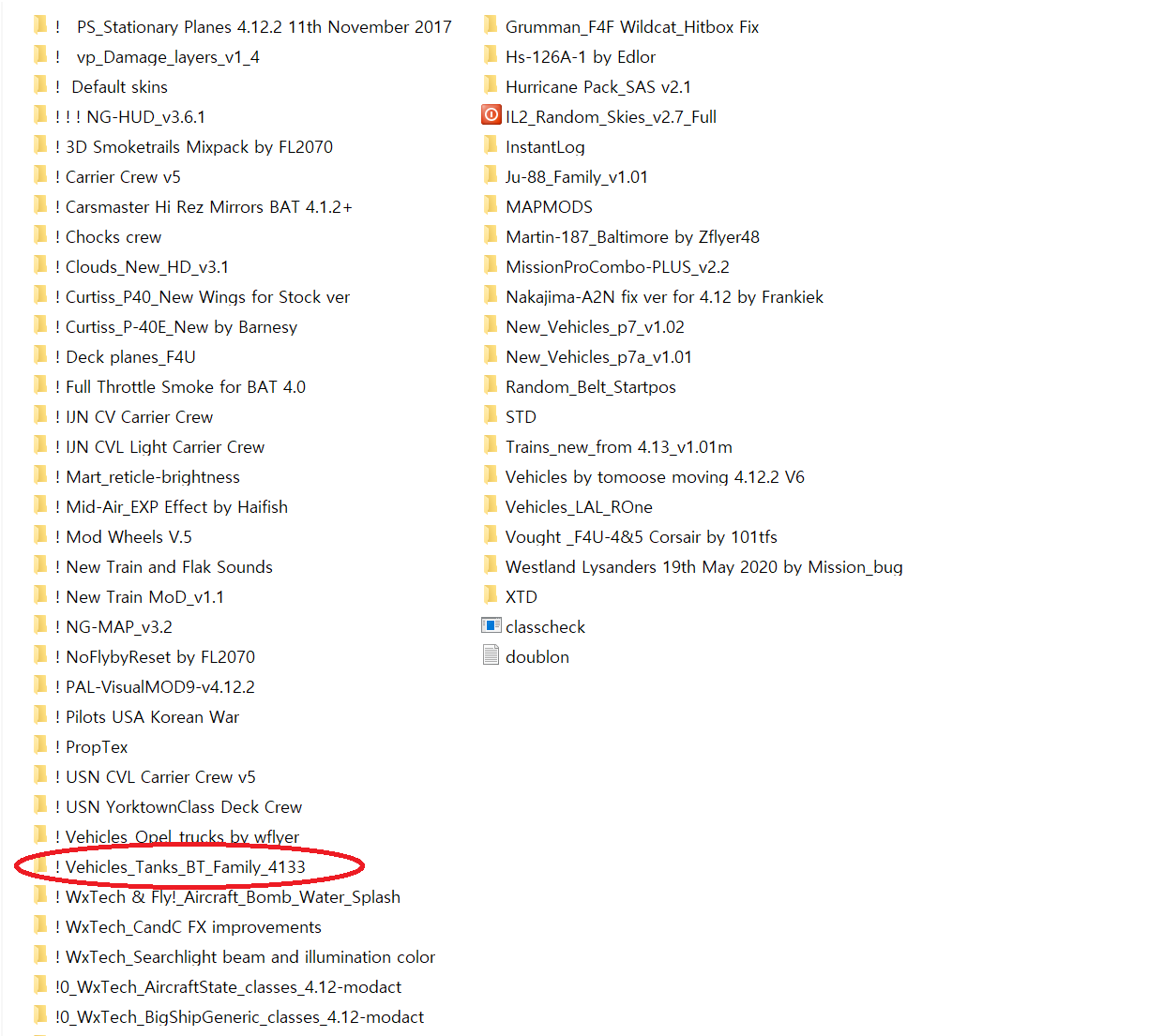Select Martin-187_Baltimore by Zflyer48 folder
1164x1036 pixels.
point(632,237)
